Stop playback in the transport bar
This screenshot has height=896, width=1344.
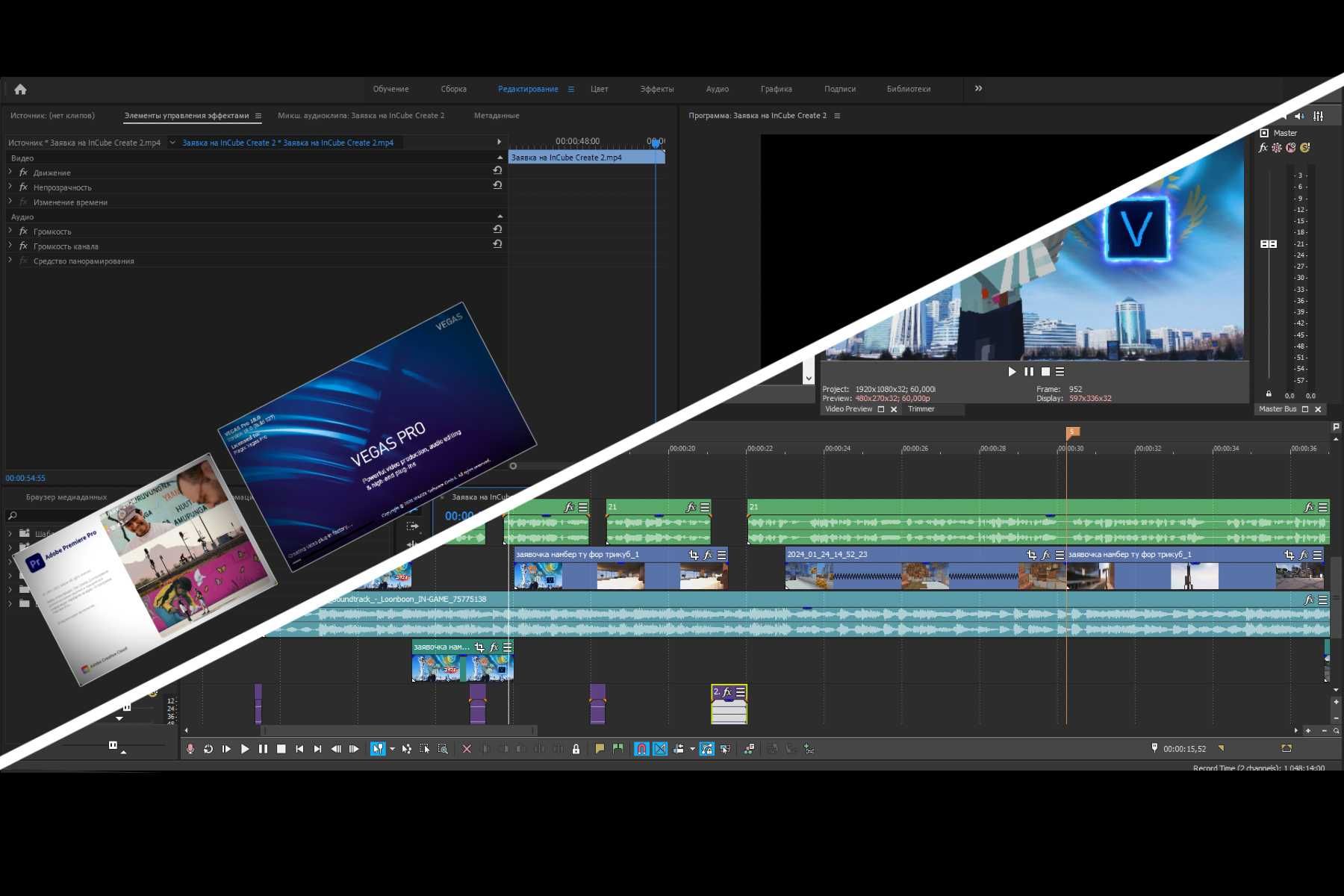pyautogui.click(x=281, y=749)
